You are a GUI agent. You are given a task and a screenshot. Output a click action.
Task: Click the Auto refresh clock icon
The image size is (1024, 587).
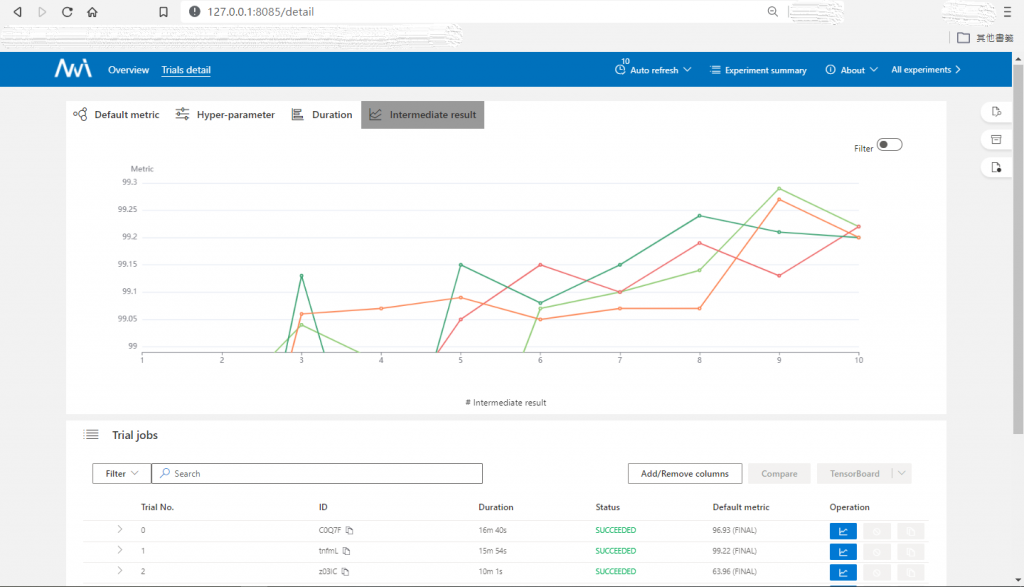[x=620, y=69]
